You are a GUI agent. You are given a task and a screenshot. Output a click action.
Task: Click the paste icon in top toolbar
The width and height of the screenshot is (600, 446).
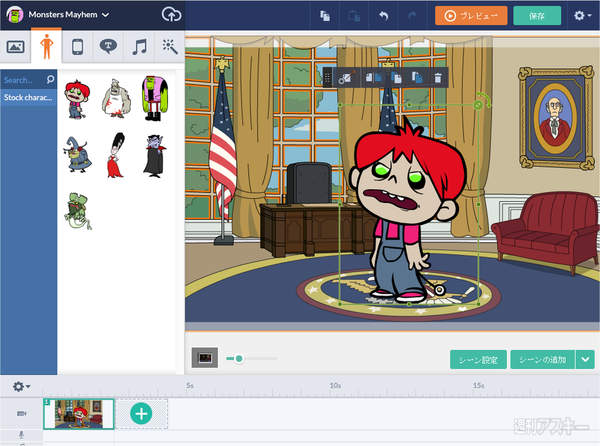click(x=354, y=16)
